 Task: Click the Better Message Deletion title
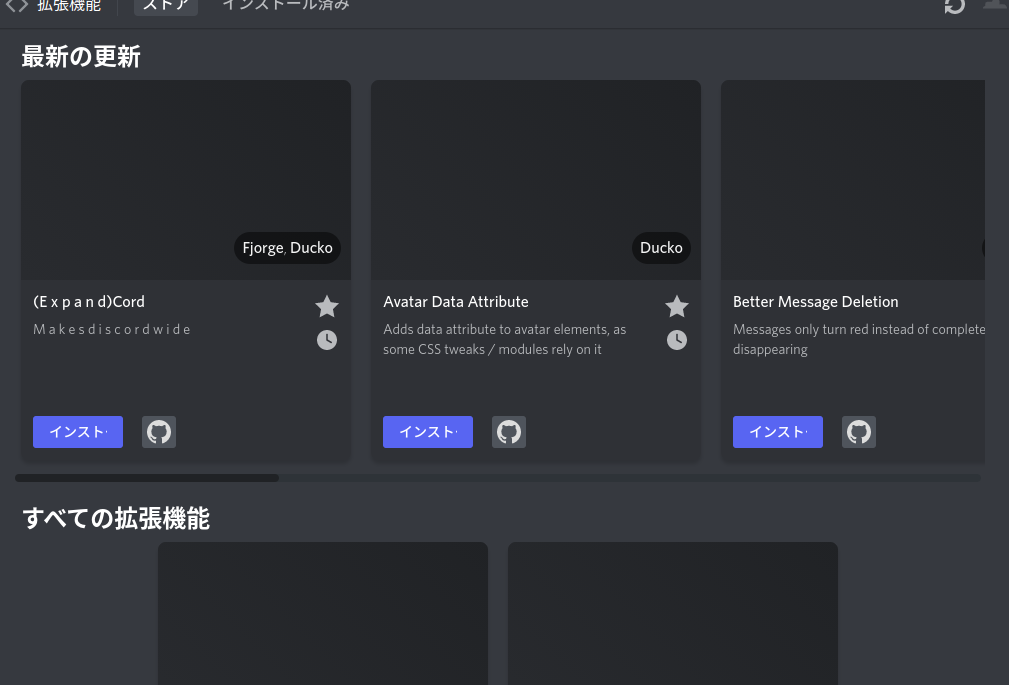815,302
